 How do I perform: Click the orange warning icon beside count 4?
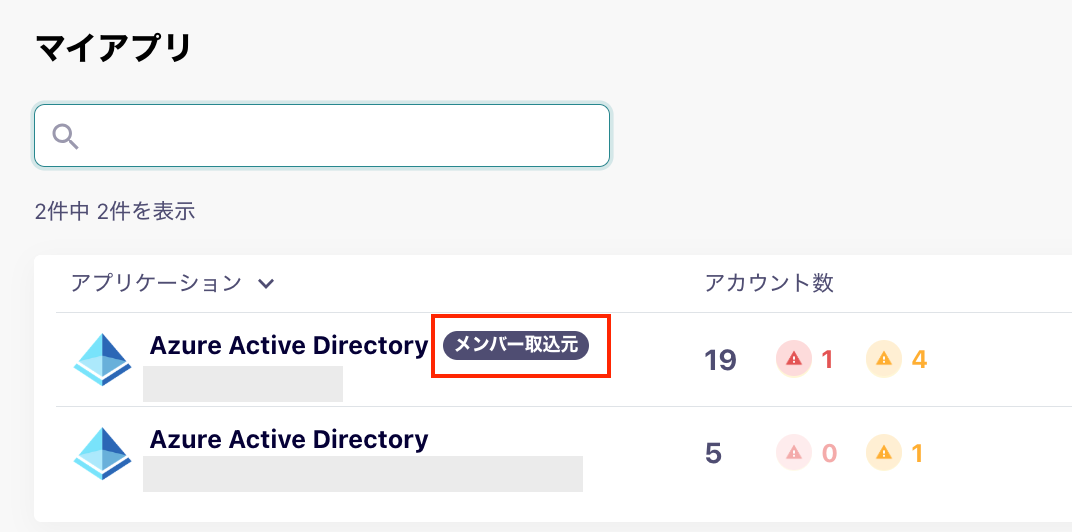coord(884,358)
